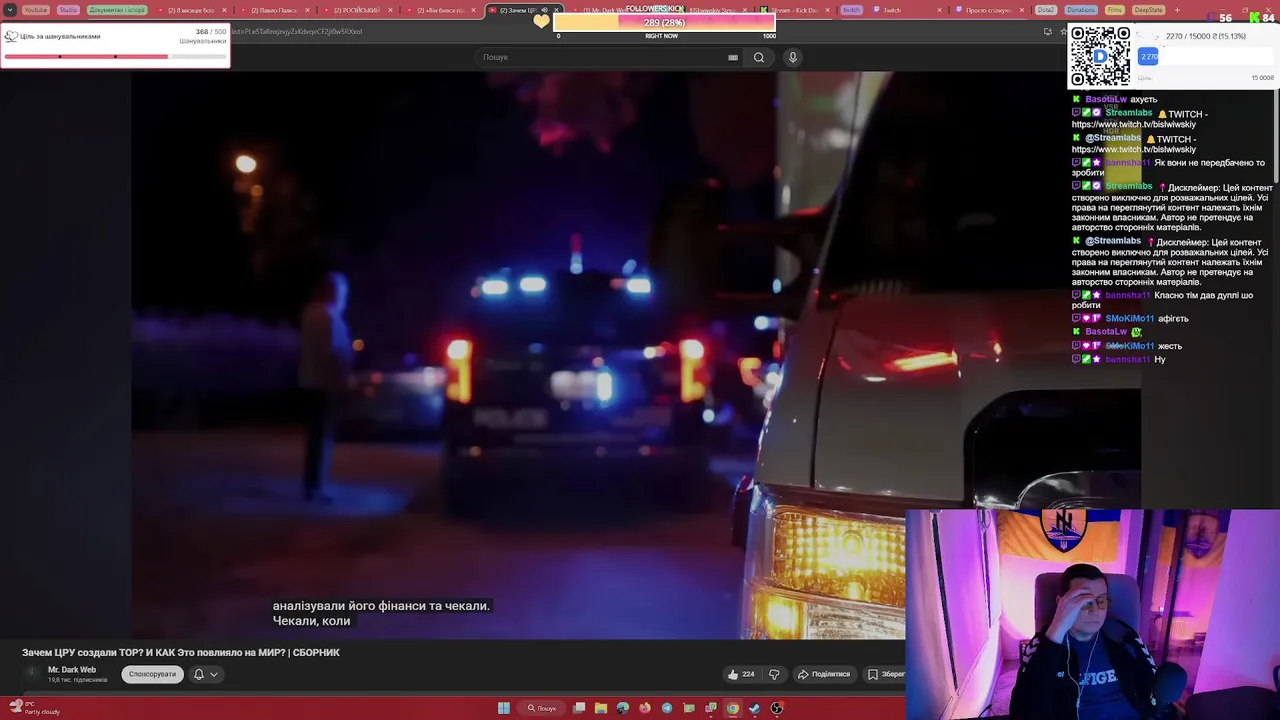Open the Donations pinned tab

1081,10
